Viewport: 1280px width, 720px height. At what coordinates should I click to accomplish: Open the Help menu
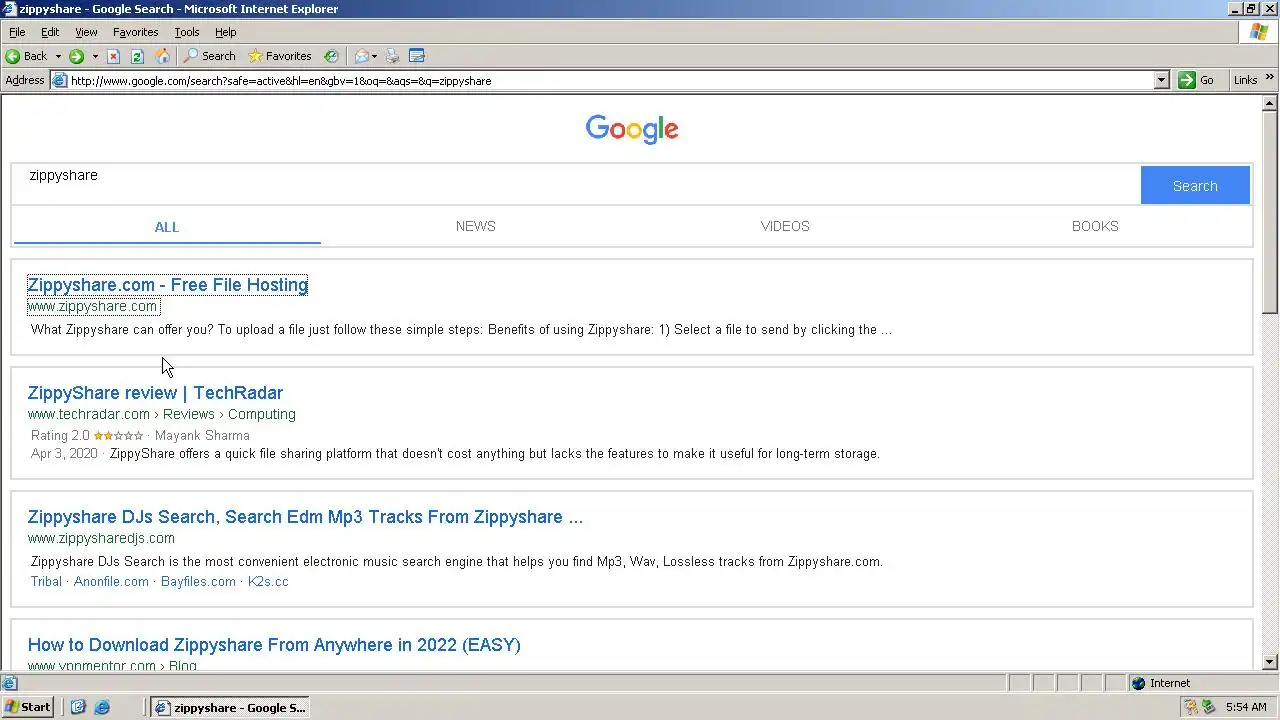click(x=226, y=32)
